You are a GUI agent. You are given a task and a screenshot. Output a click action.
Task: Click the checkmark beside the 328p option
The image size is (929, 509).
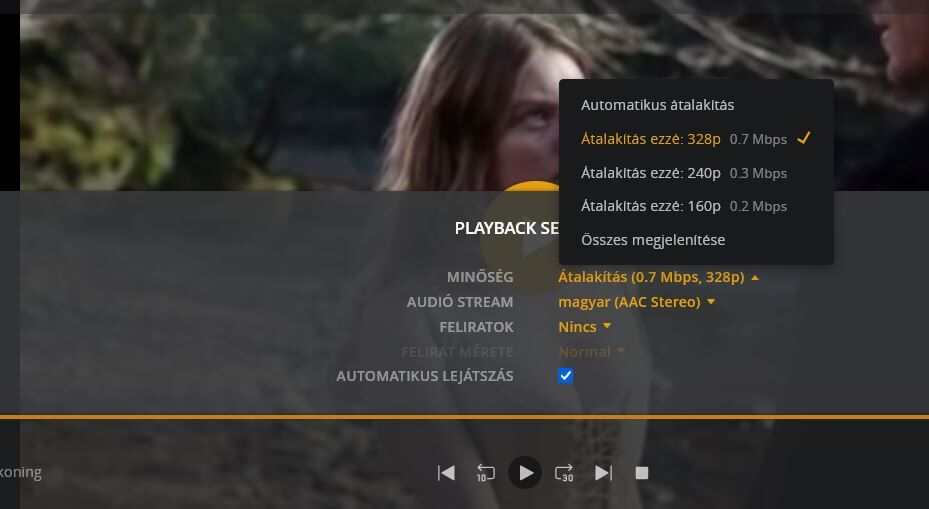coord(803,138)
